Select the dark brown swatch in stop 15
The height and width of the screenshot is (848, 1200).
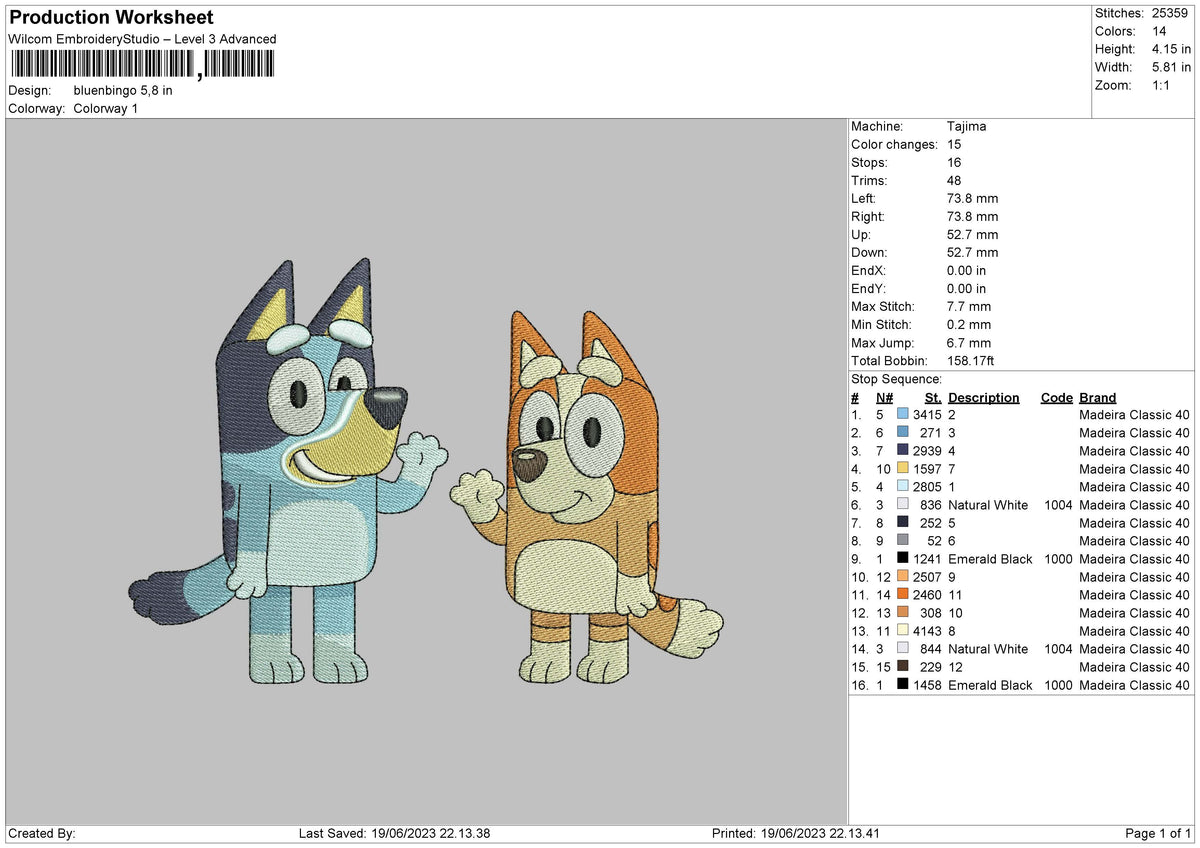click(903, 667)
